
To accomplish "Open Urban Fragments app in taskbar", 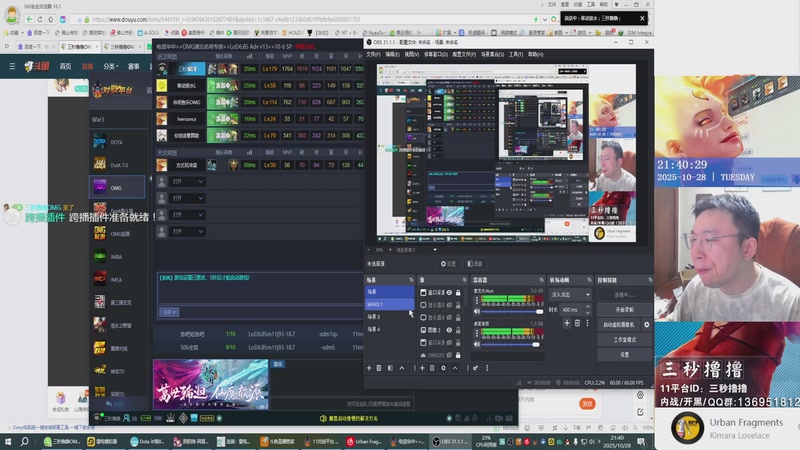I will point(364,441).
